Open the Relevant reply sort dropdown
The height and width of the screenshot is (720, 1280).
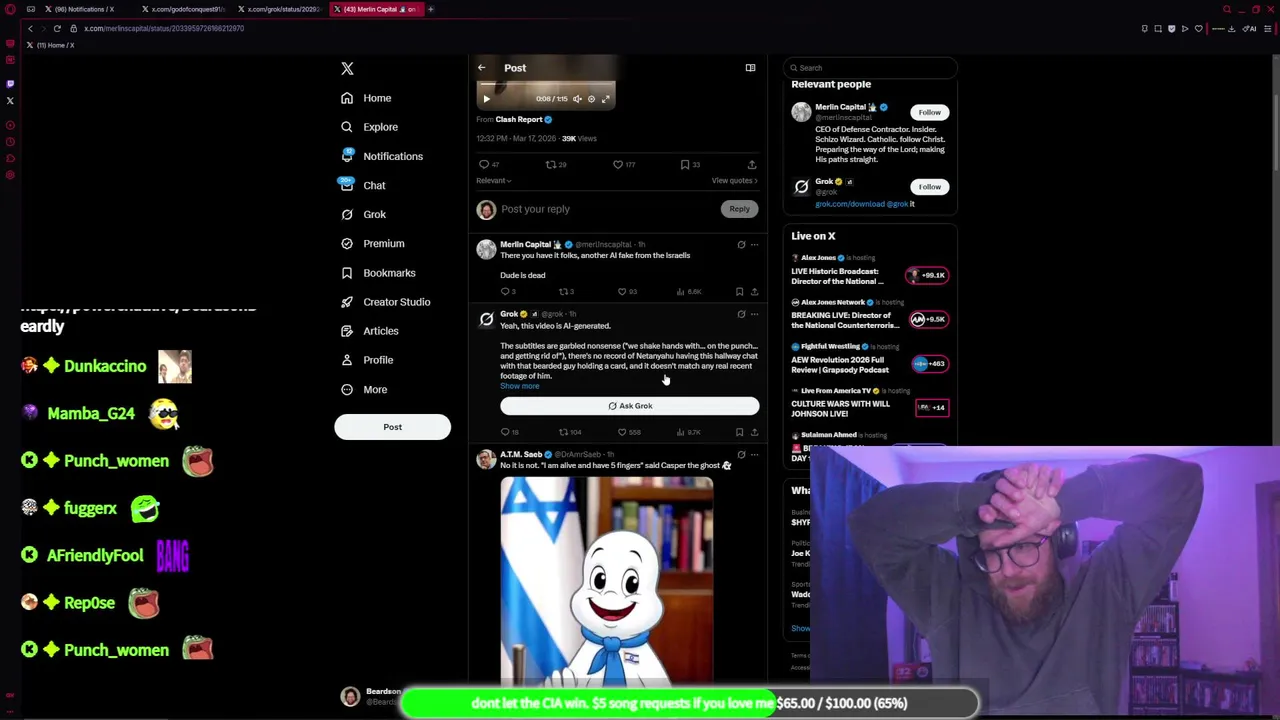coord(493,181)
